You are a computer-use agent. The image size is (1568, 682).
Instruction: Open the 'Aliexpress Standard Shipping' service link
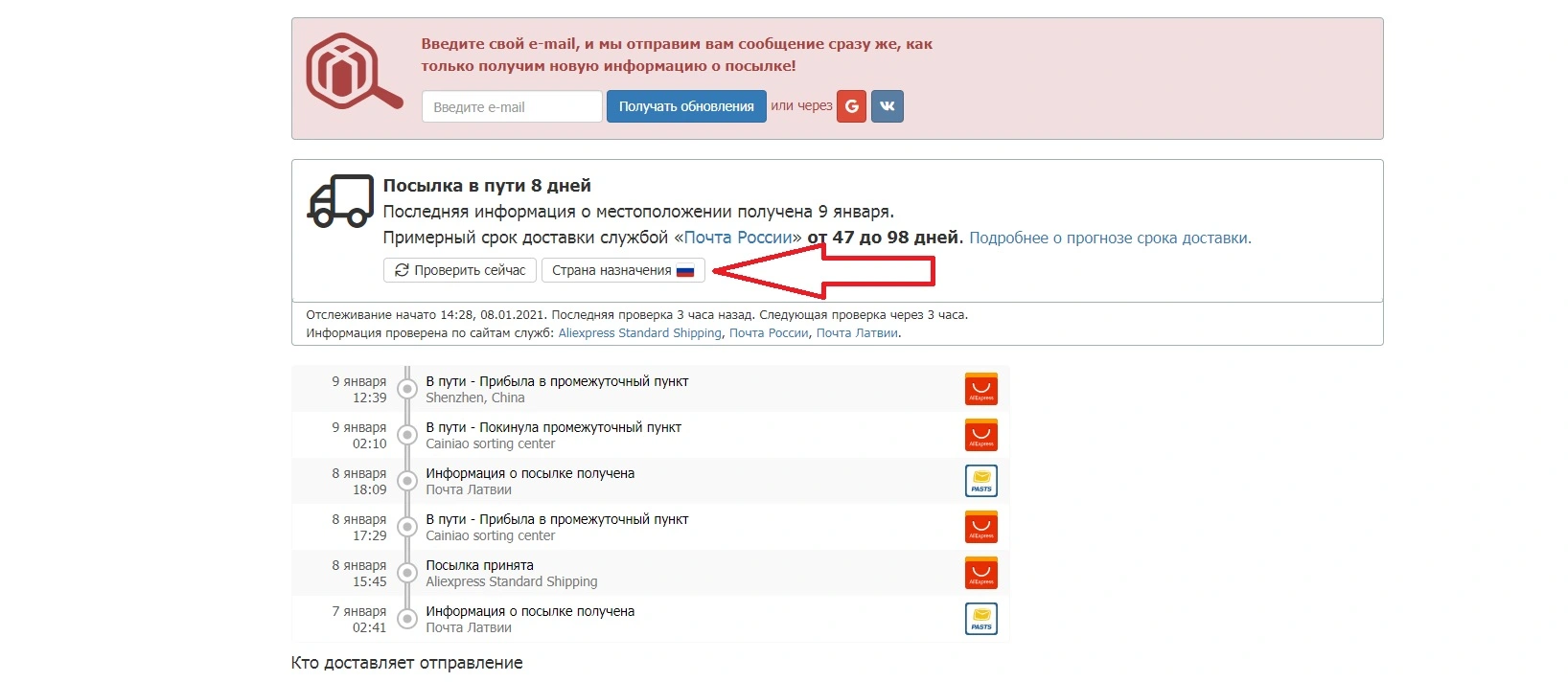pyautogui.click(x=639, y=333)
